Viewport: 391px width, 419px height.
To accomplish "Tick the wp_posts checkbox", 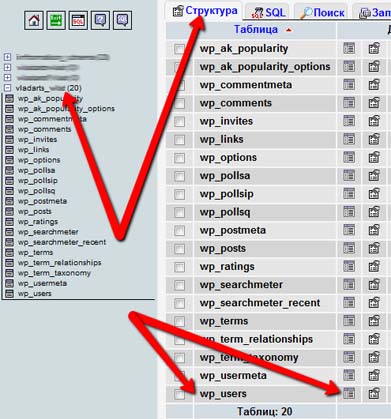I will click(x=179, y=249).
